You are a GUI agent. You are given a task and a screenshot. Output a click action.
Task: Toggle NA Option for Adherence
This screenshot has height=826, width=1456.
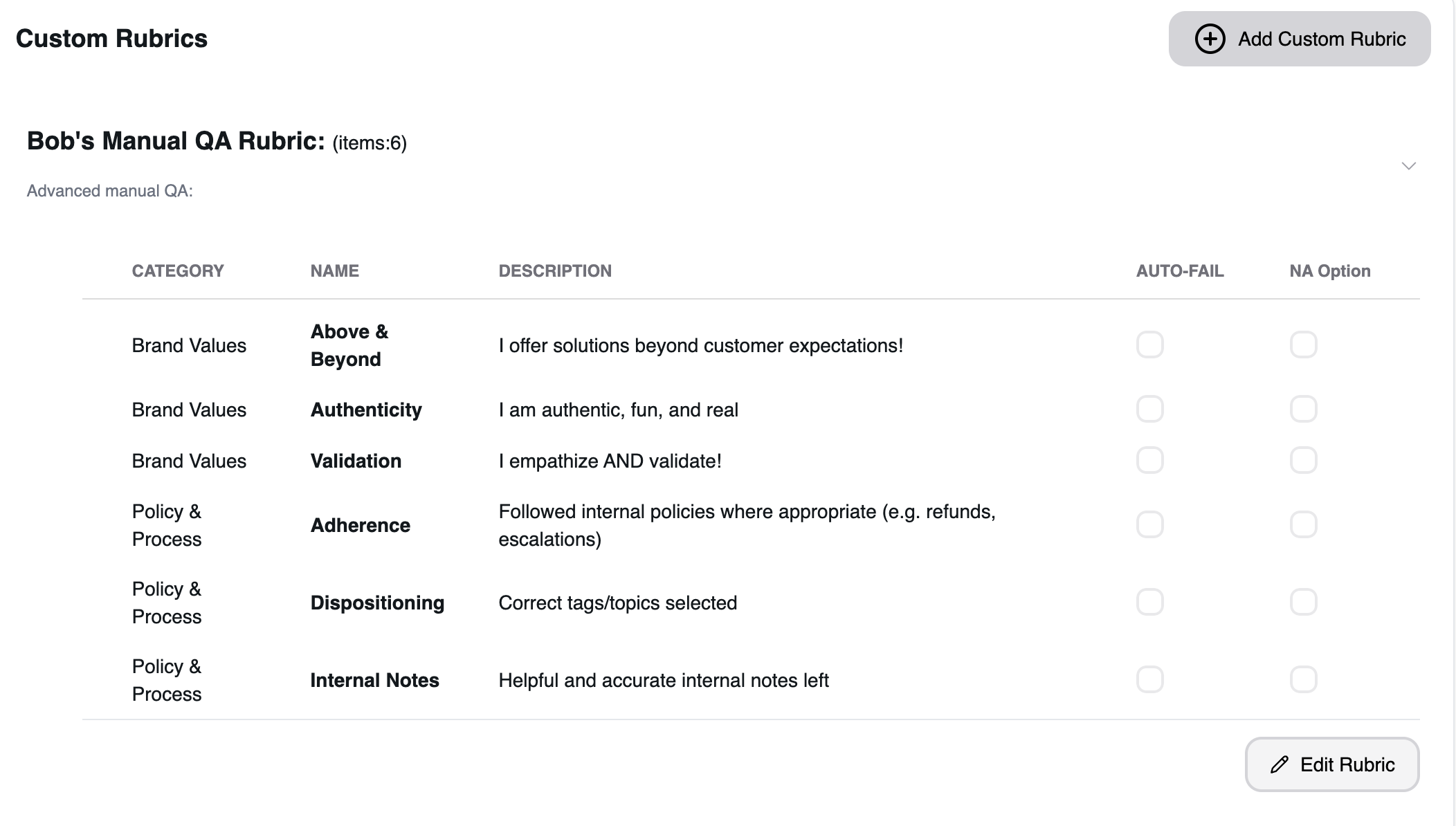1303,524
